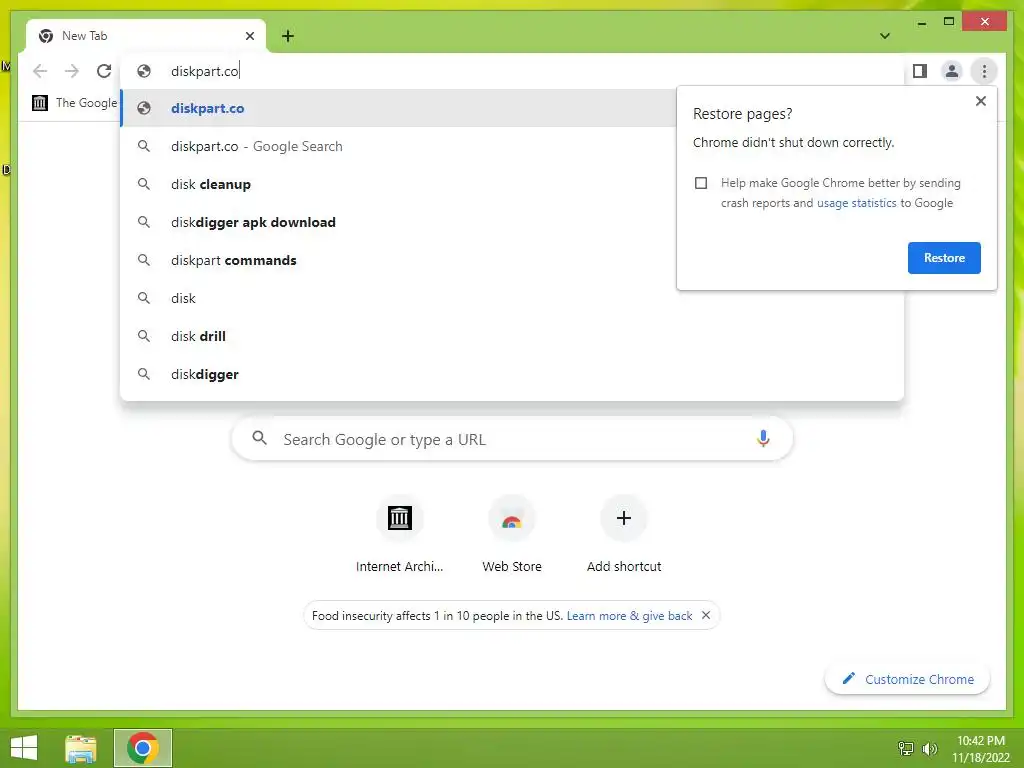
Task: Click the voice search microphone icon
Action: (x=763, y=439)
